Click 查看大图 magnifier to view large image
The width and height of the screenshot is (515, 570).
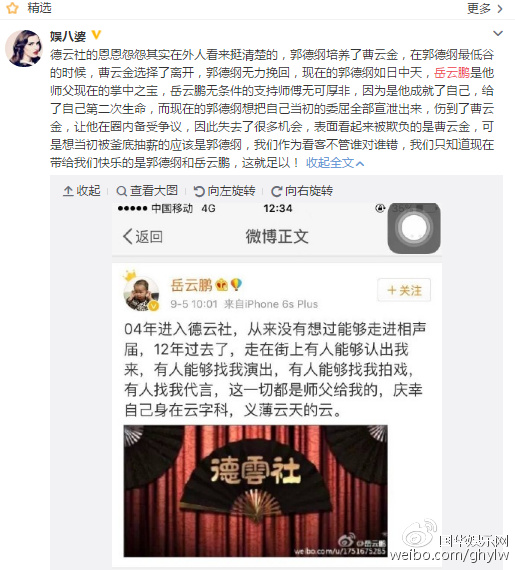coord(147,191)
